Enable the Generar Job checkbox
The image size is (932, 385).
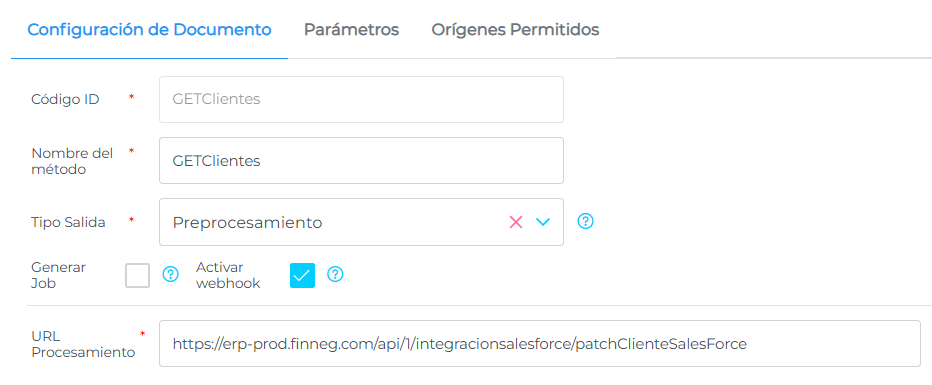pyautogui.click(x=137, y=275)
